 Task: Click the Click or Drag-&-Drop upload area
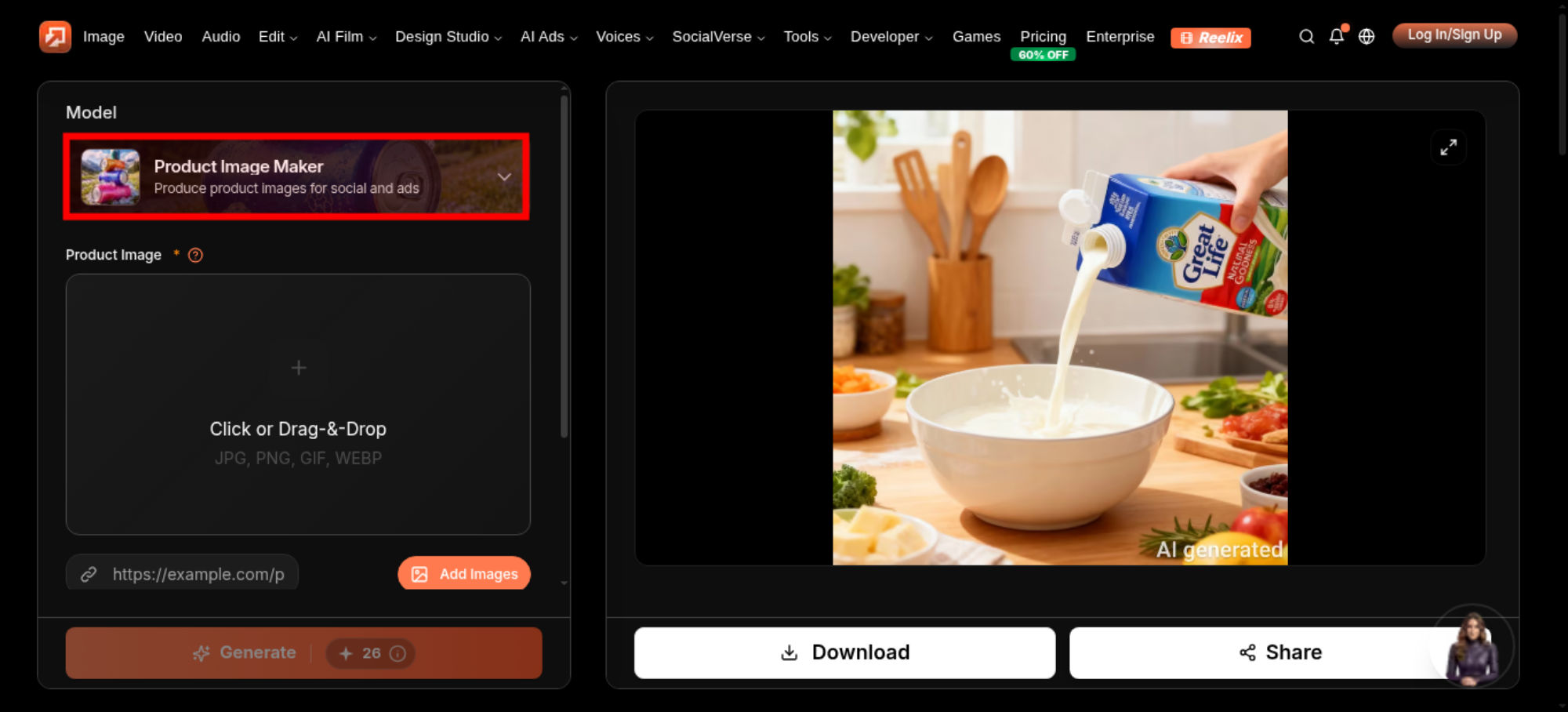pyautogui.click(x=298, y=405)
